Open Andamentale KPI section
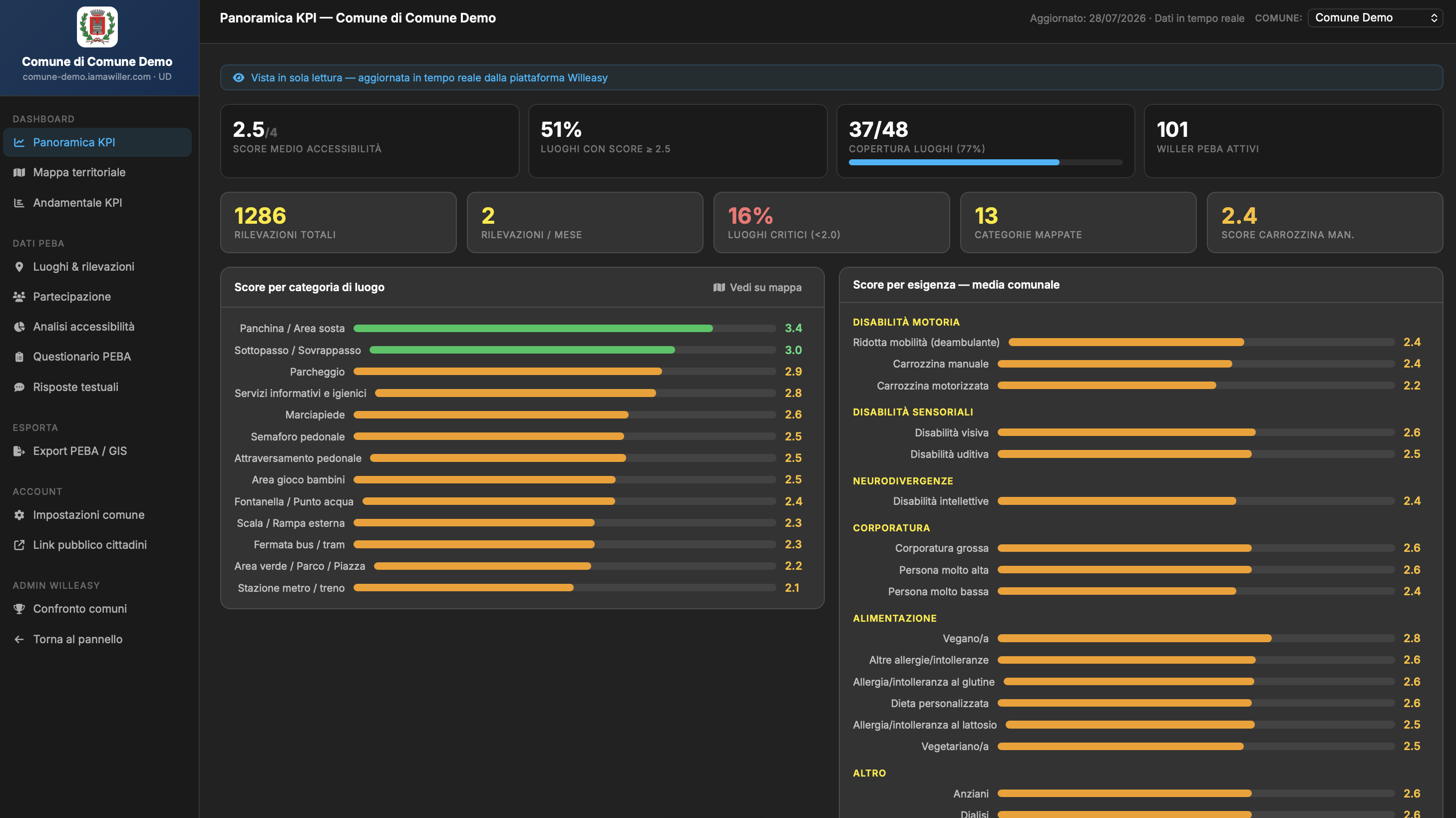The image size is (1456, 818). coord(97,202)
